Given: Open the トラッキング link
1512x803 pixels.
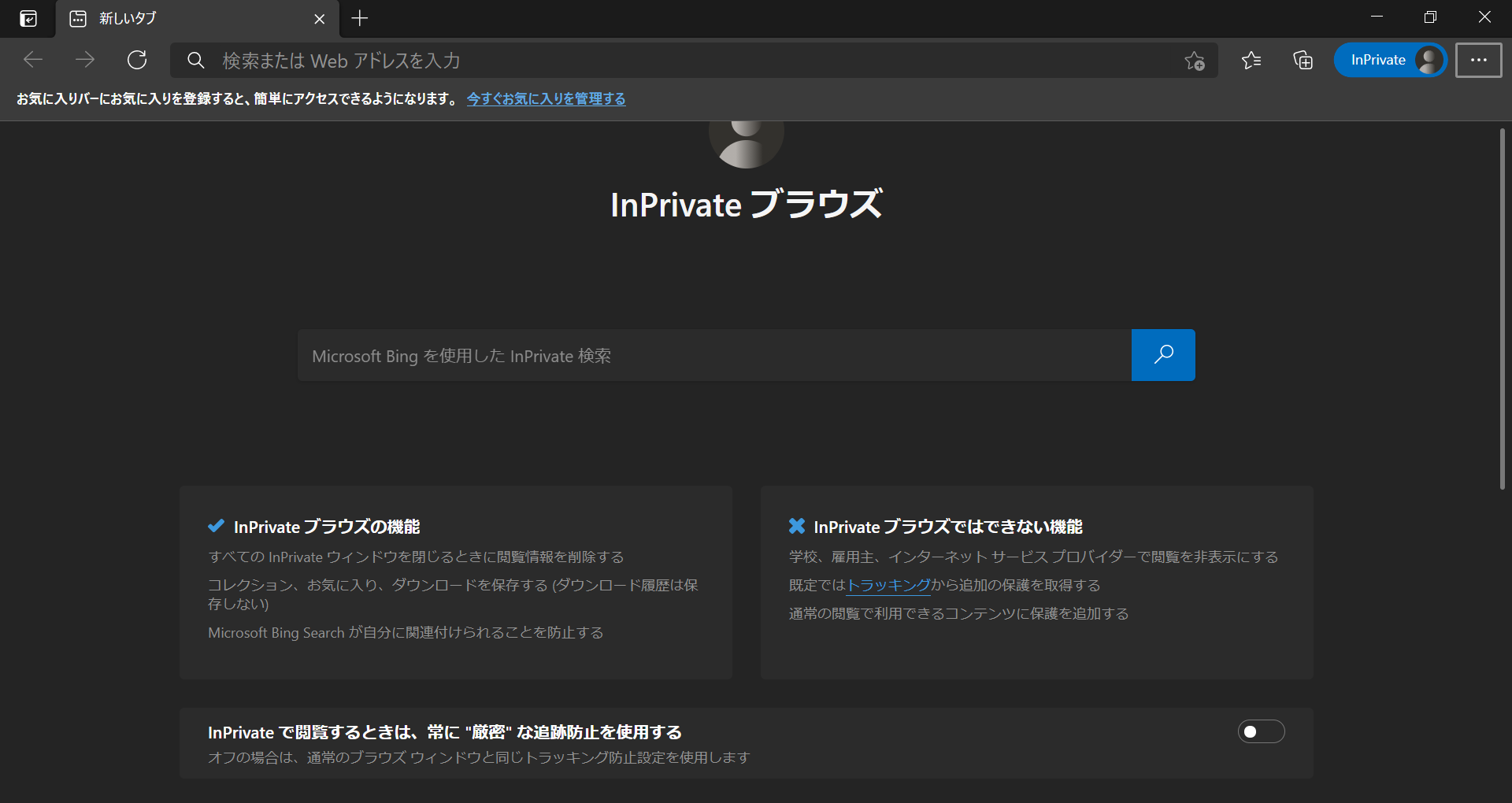Looking at the screenshot, I should pyautogui.click(x=888, y=586).
